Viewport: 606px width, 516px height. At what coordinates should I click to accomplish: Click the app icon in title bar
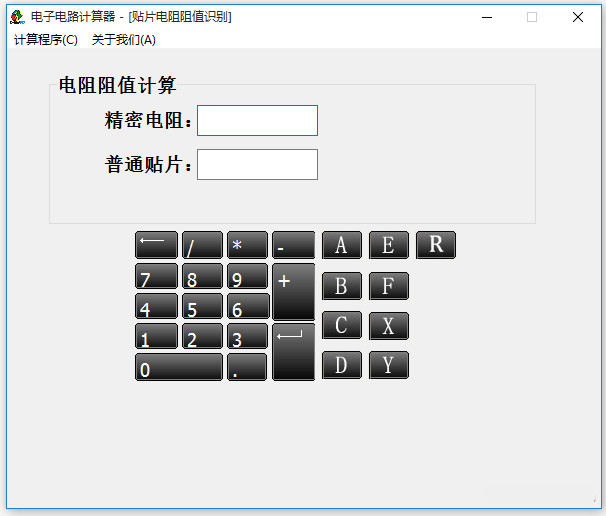tap(17, 17)
